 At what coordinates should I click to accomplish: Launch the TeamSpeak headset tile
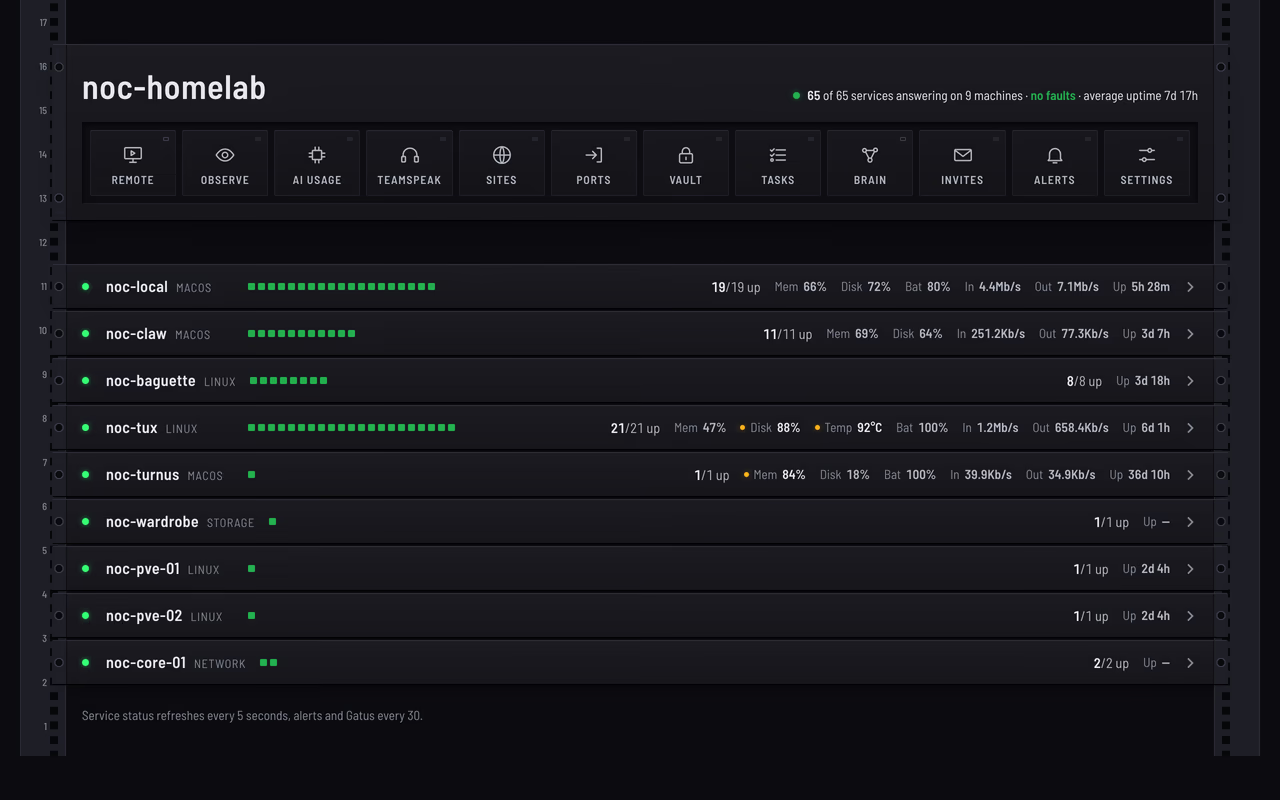click(x=410, y=155)
